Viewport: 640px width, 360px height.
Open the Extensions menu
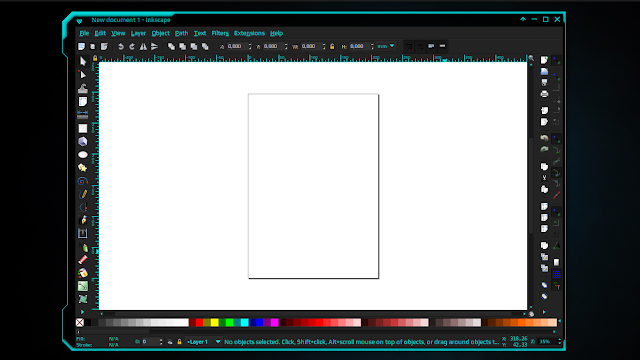pyautogui.click(x=249, y=33)
